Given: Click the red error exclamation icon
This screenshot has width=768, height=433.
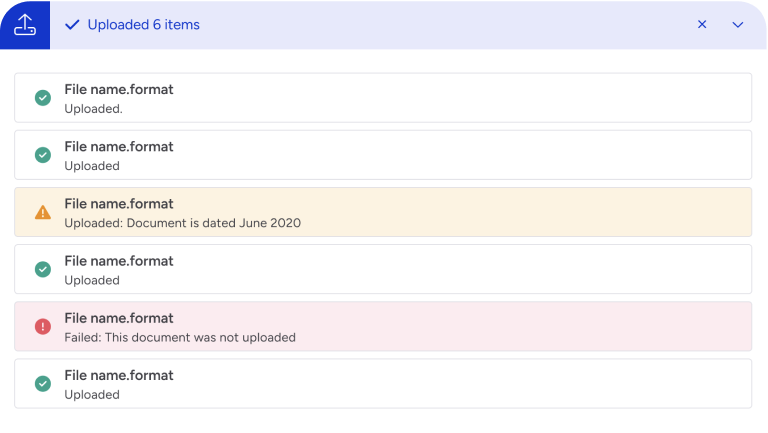Looking at the screenshot, I should [43, 326].
